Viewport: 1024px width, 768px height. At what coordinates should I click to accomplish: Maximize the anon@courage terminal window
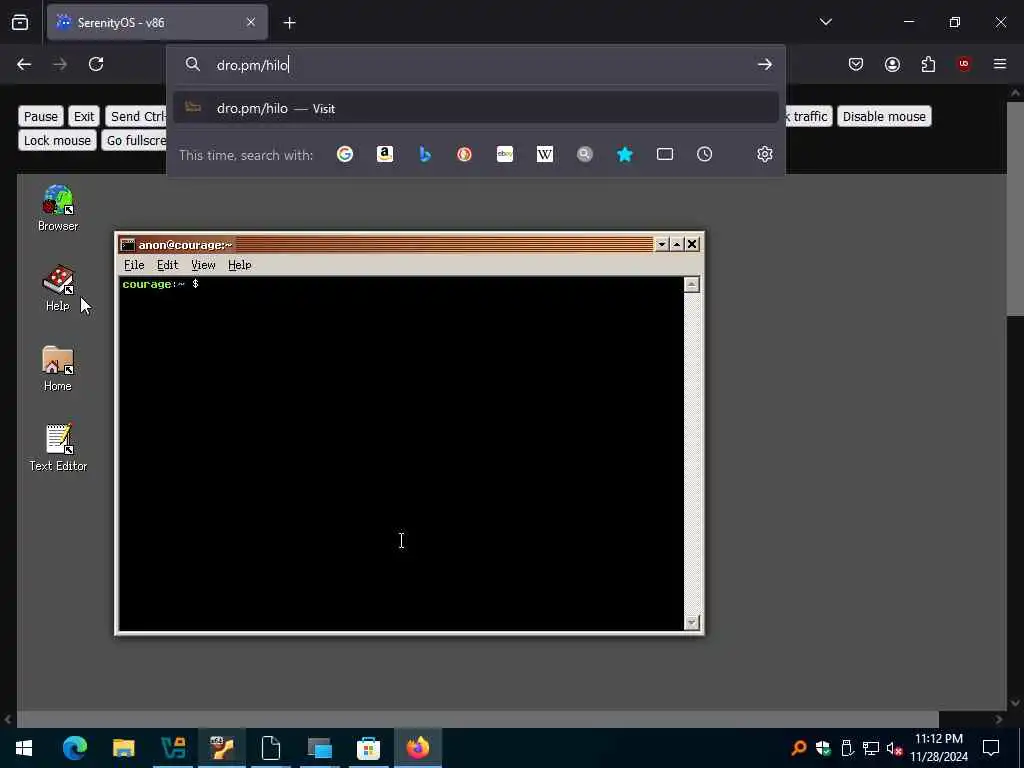[x=677, y=244]
